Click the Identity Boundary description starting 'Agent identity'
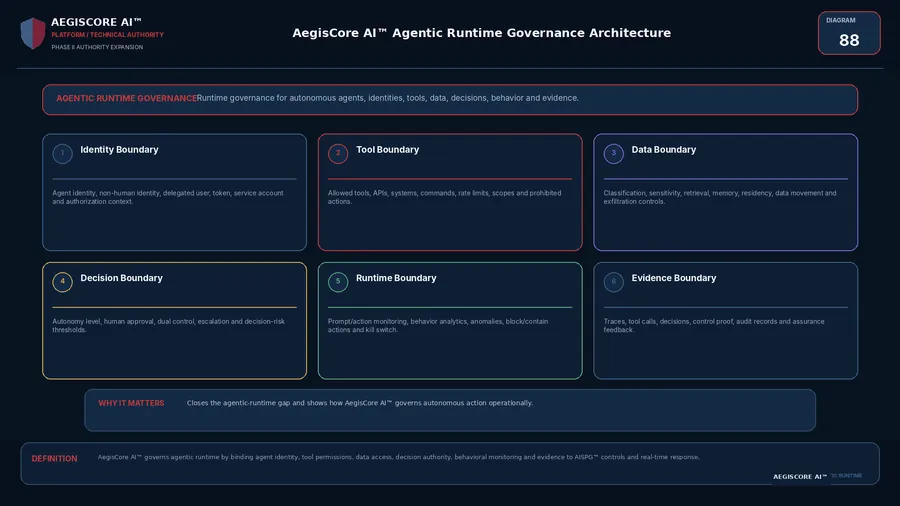Image resolution: width=900 pixels, height=506 pixels. coord(168,197)
